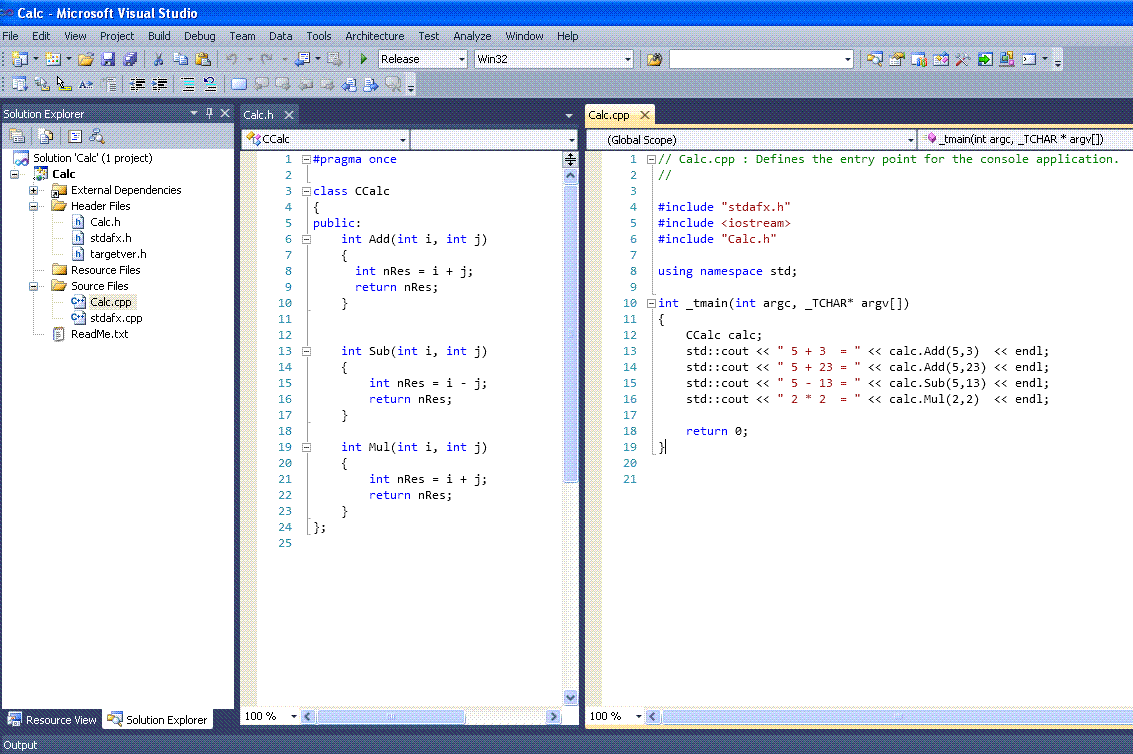
Task: Click the Paste clipboard icon
Action: 203,59
